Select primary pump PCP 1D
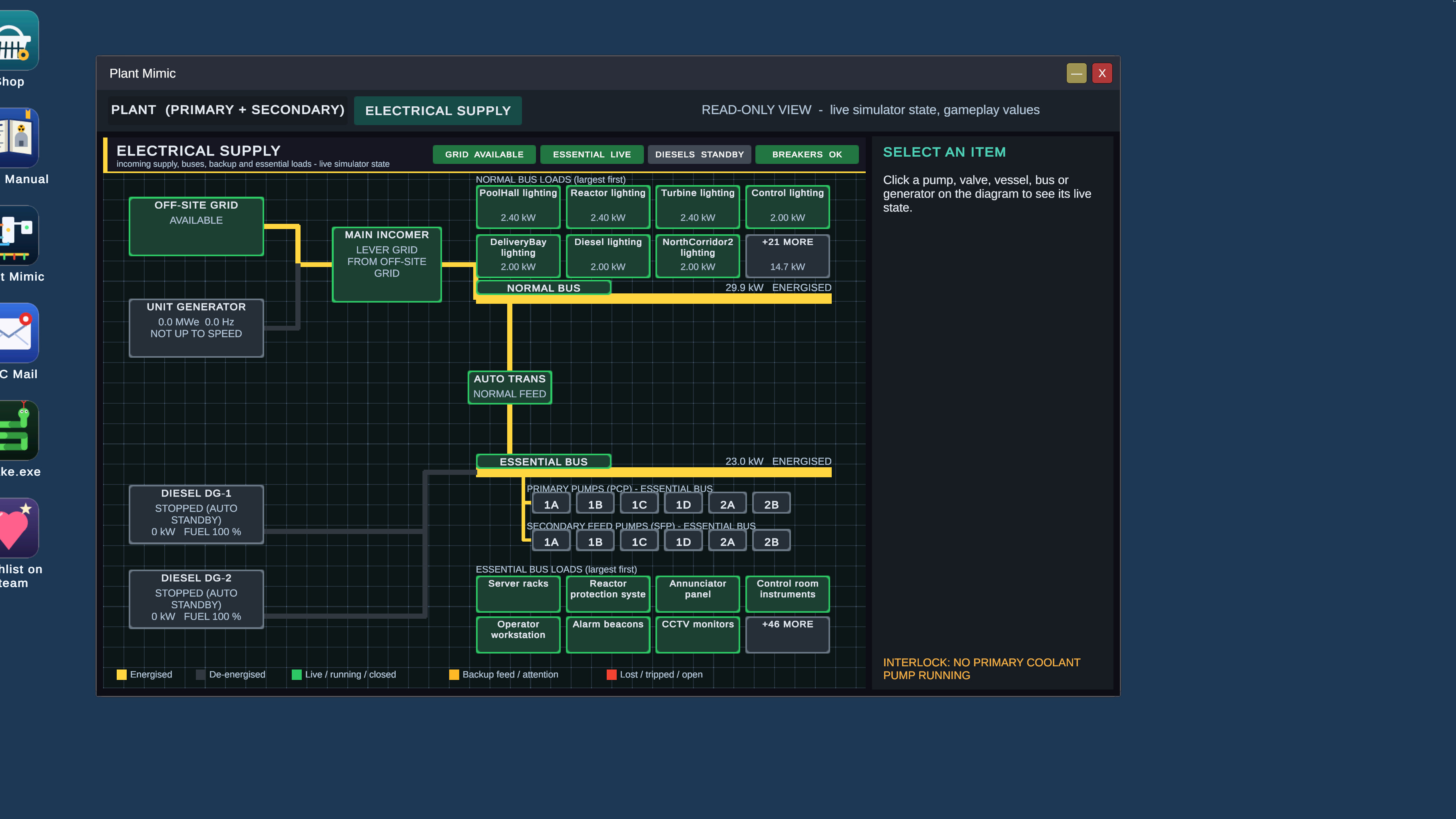 click(683, 504)
